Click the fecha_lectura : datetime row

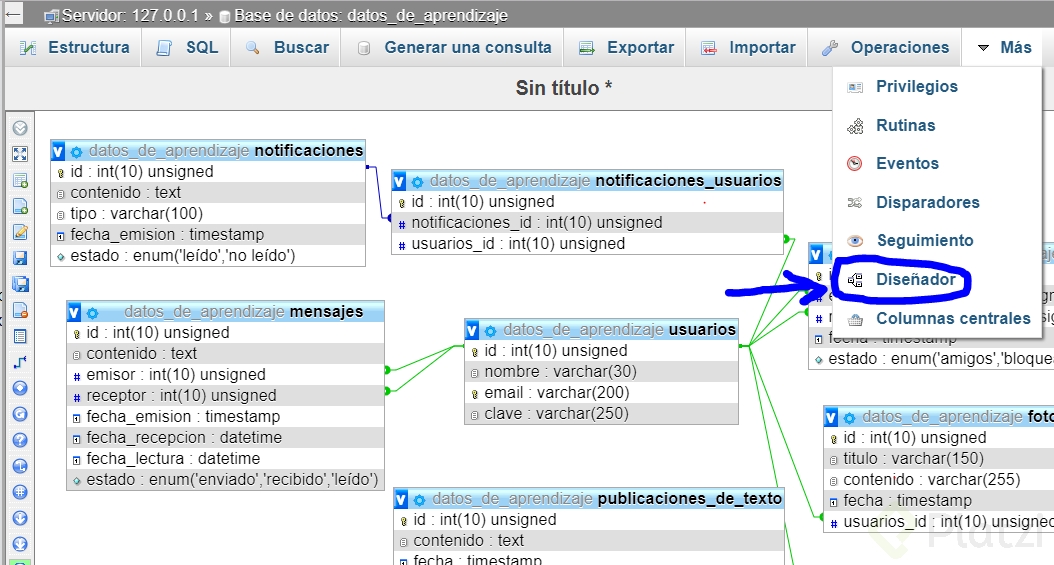(225, 459)
